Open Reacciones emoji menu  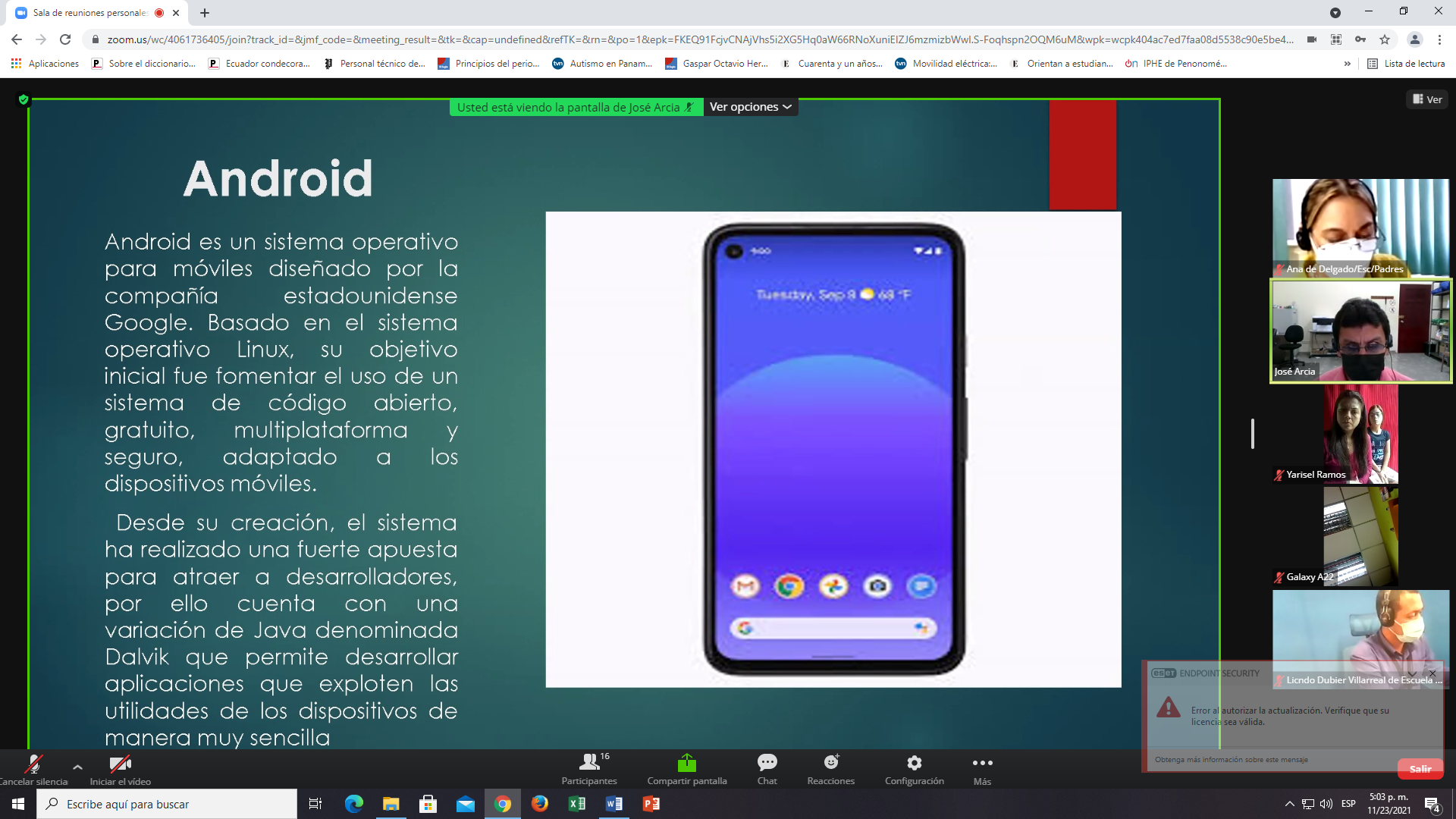click(831, 769)
